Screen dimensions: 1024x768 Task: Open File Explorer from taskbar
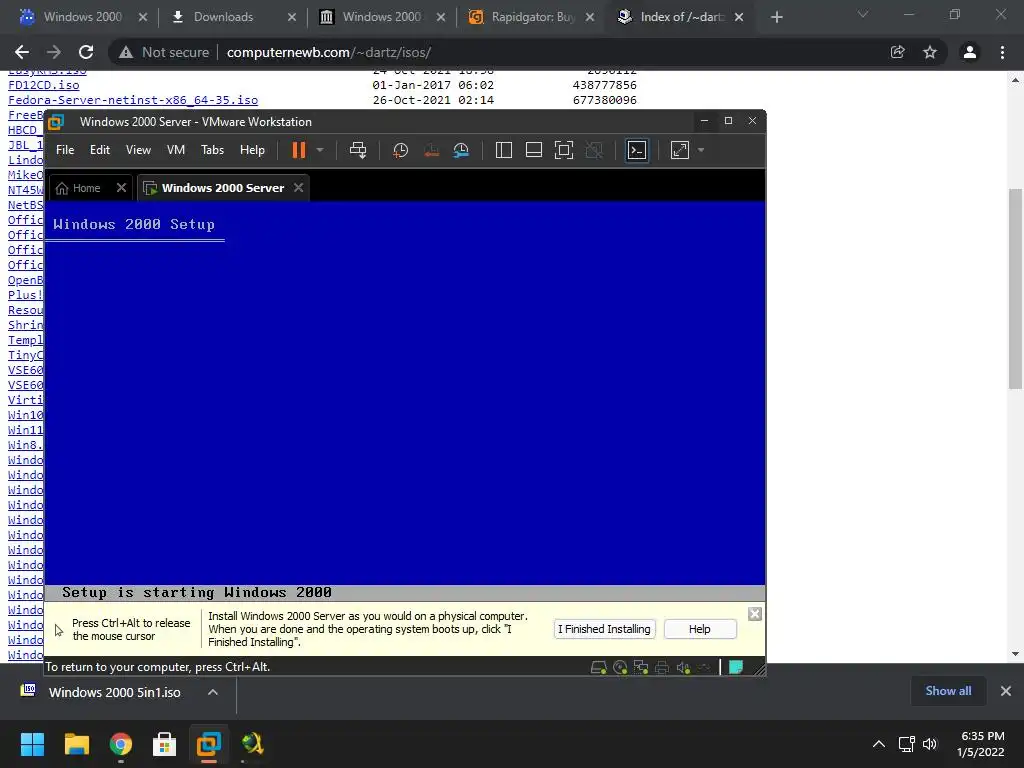(76, 744)
